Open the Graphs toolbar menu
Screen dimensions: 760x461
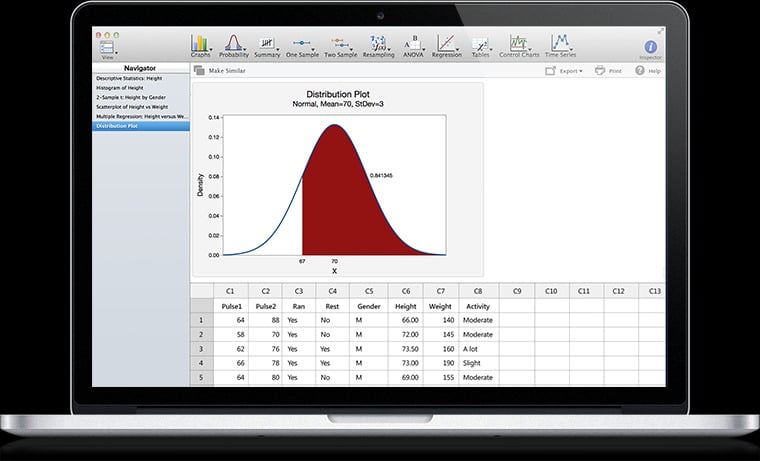pos(201,46)
